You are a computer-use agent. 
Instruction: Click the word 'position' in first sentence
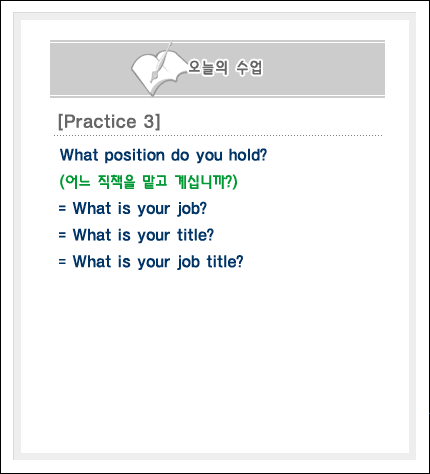(135, 156)
